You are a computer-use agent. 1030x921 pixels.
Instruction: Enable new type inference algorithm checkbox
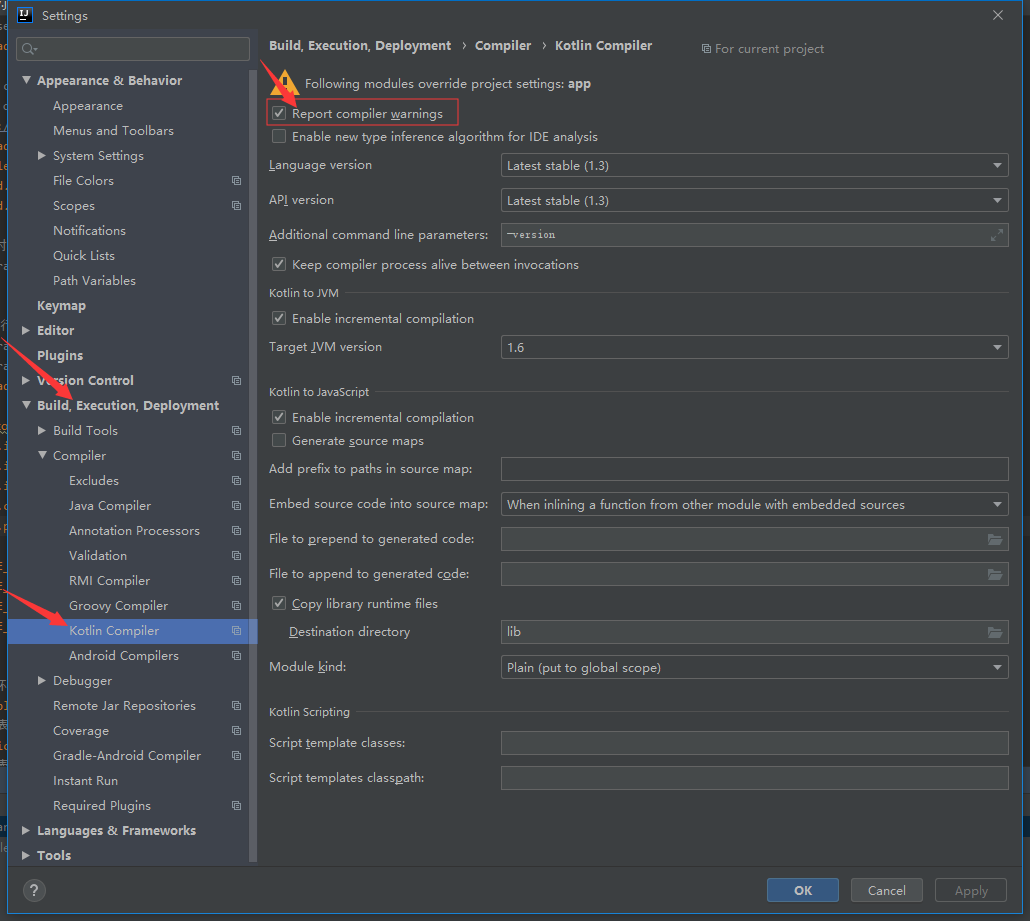click(279, 136)
